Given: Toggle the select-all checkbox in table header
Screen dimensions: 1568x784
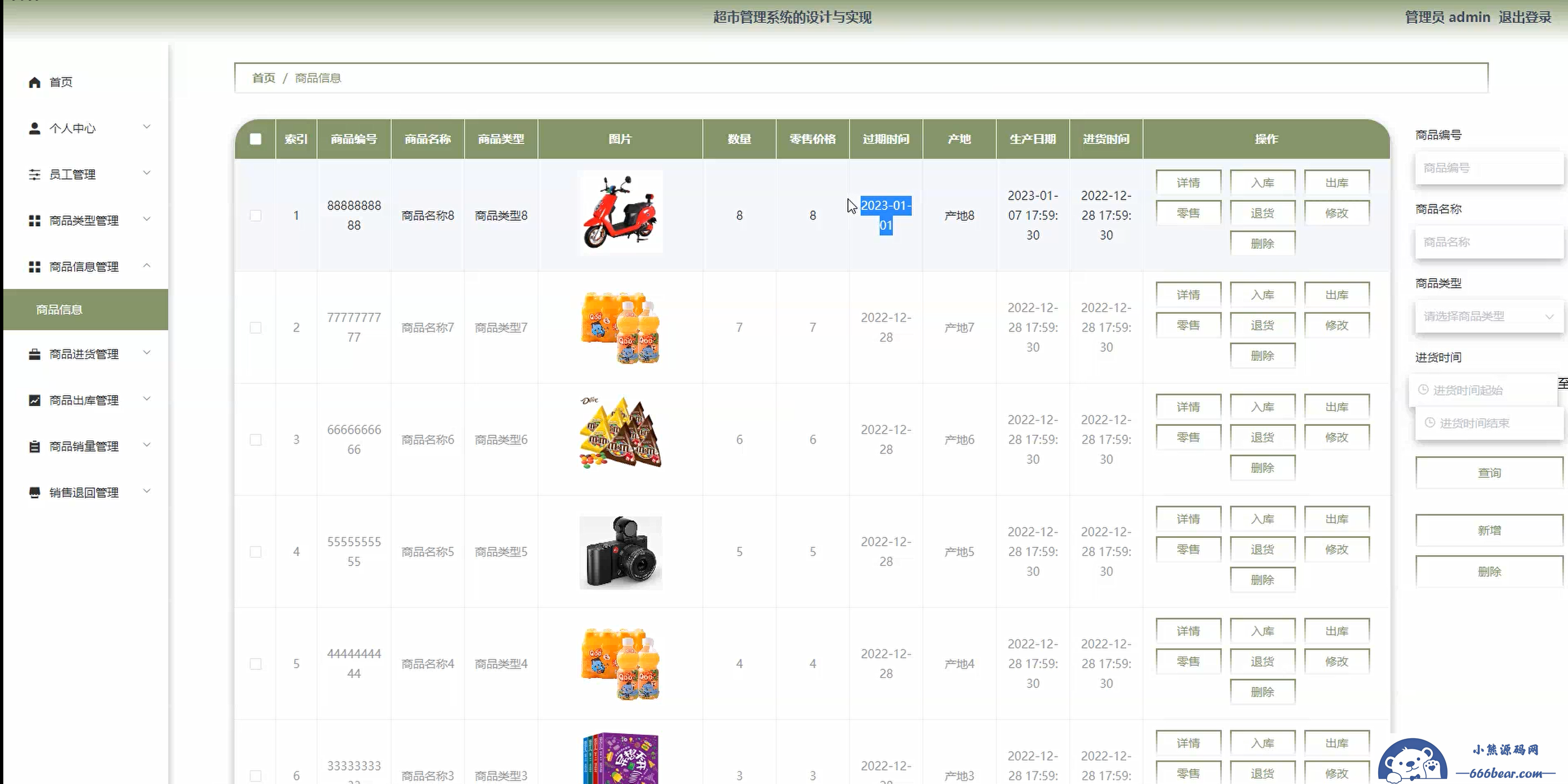Looking at the screenshot, I should pyautogui.click(x=256, y=139).
